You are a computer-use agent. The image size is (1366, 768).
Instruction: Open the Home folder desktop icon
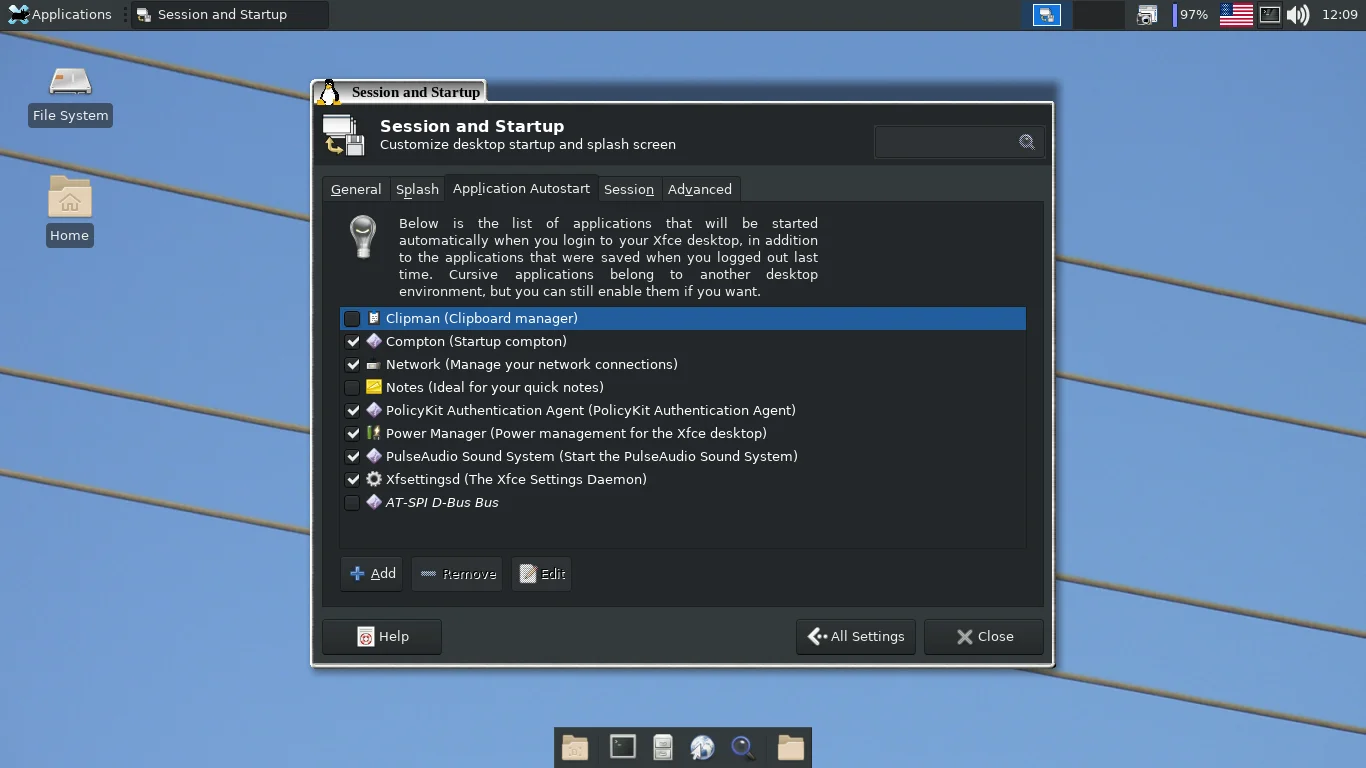pos(70,210)
